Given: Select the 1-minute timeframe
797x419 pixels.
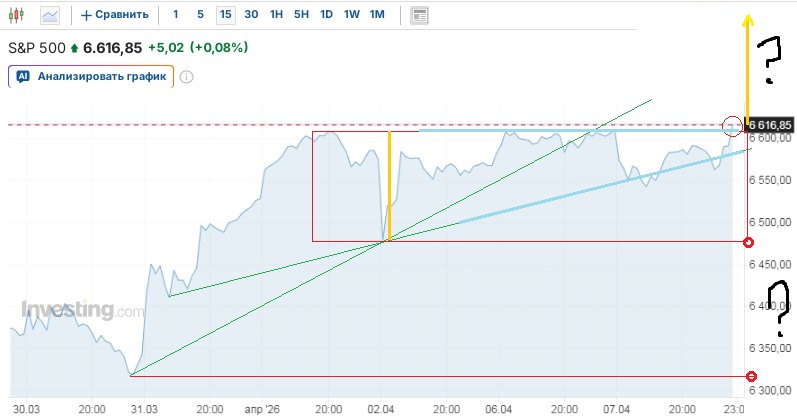Looking at the screenshot, I should (x=177, y=15).
